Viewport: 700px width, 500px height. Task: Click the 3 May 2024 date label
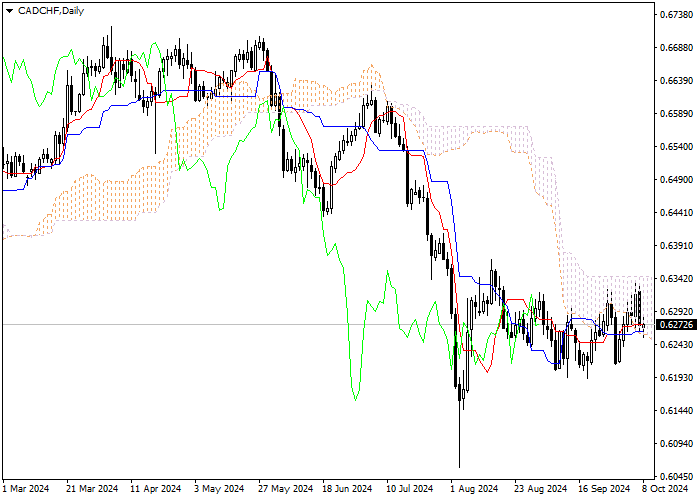pos(219,489)
